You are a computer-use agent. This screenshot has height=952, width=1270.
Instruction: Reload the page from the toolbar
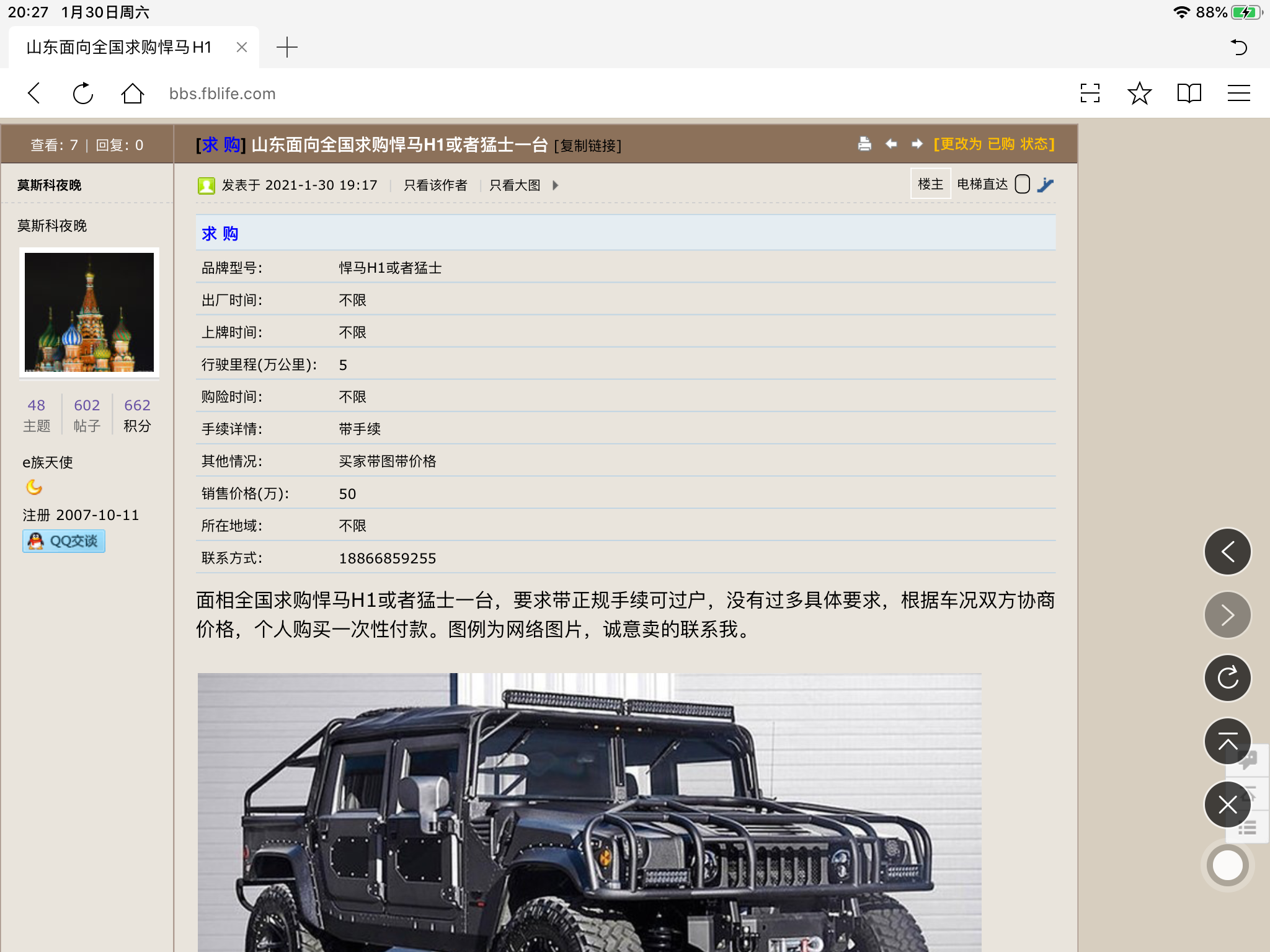[x=83, y=94]
